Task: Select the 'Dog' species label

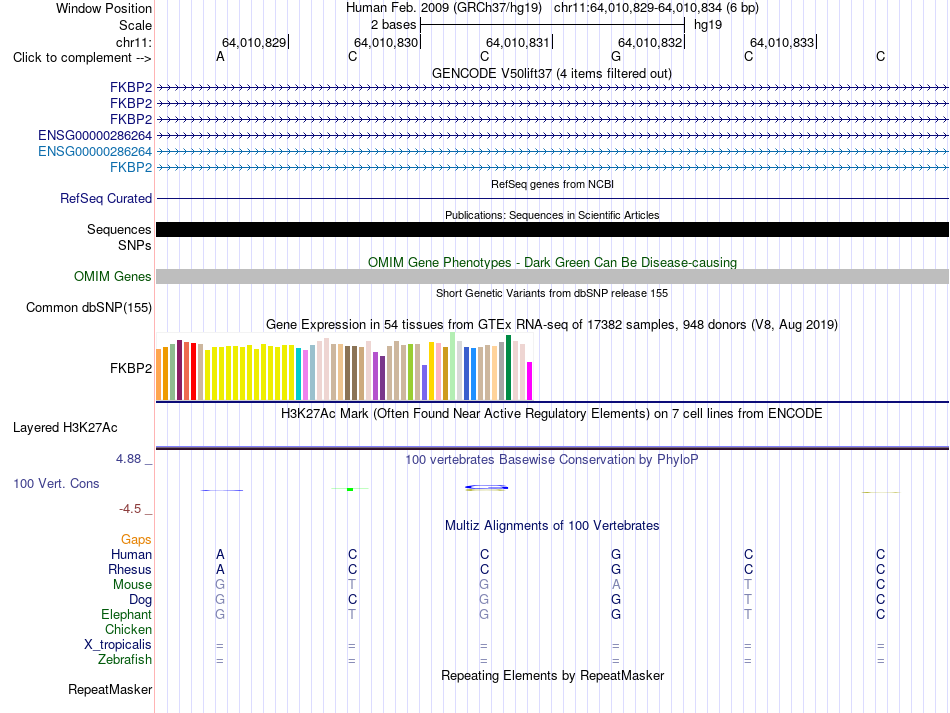Action: tap(140, 600)
